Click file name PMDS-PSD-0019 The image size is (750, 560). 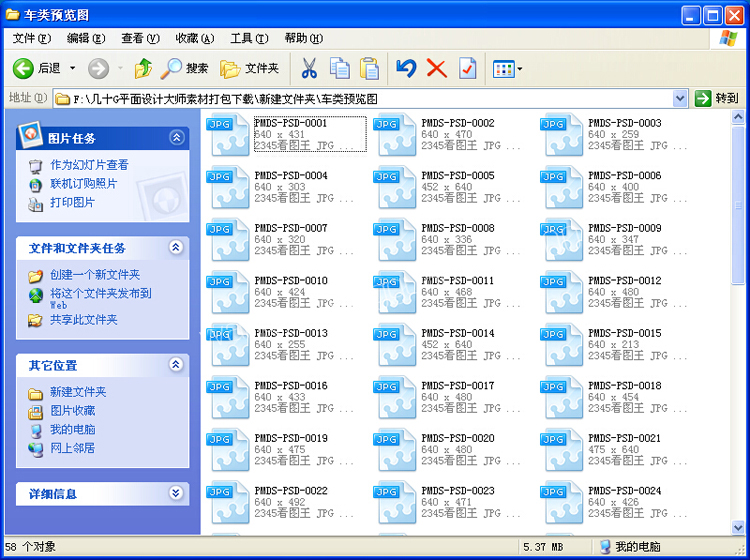pyautogui.click(x=291, y=439)
